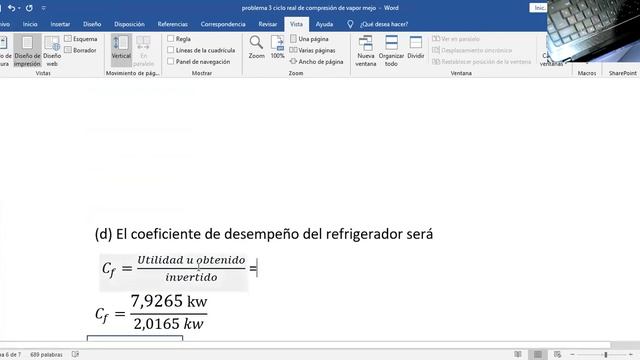Click the 689 palabras word count

pos(46,355)
